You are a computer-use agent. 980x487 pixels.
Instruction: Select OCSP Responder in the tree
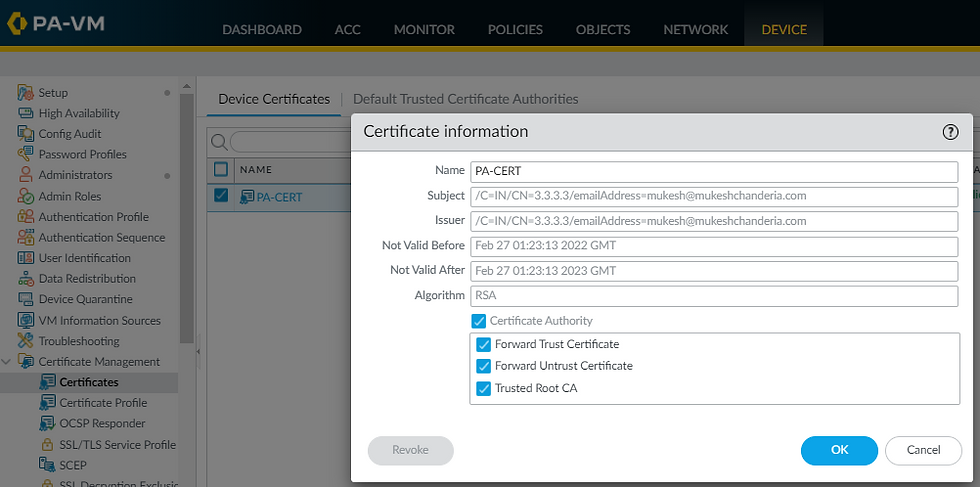pos(102,424)
